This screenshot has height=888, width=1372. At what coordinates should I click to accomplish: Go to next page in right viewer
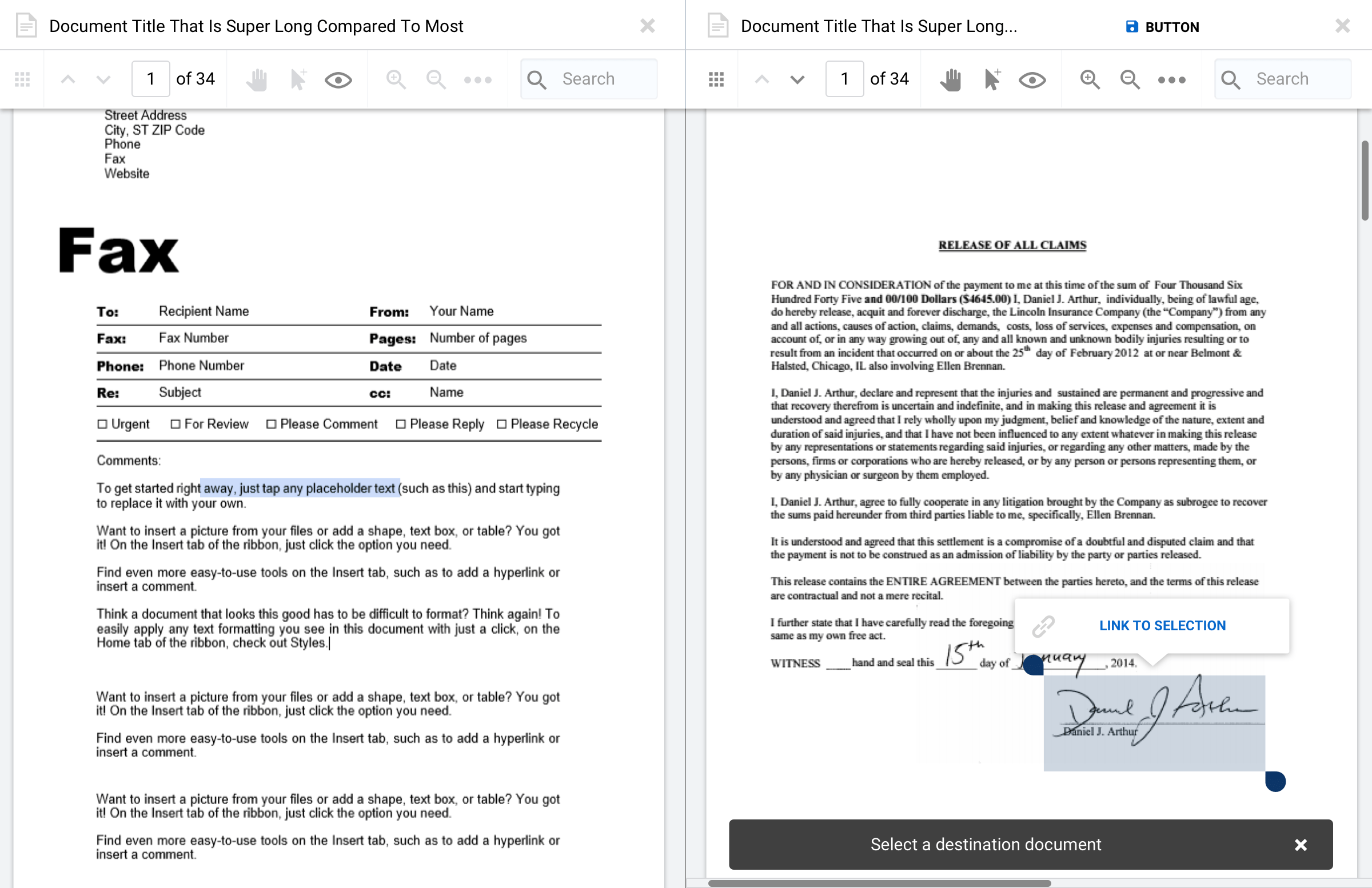pos(797,79)
